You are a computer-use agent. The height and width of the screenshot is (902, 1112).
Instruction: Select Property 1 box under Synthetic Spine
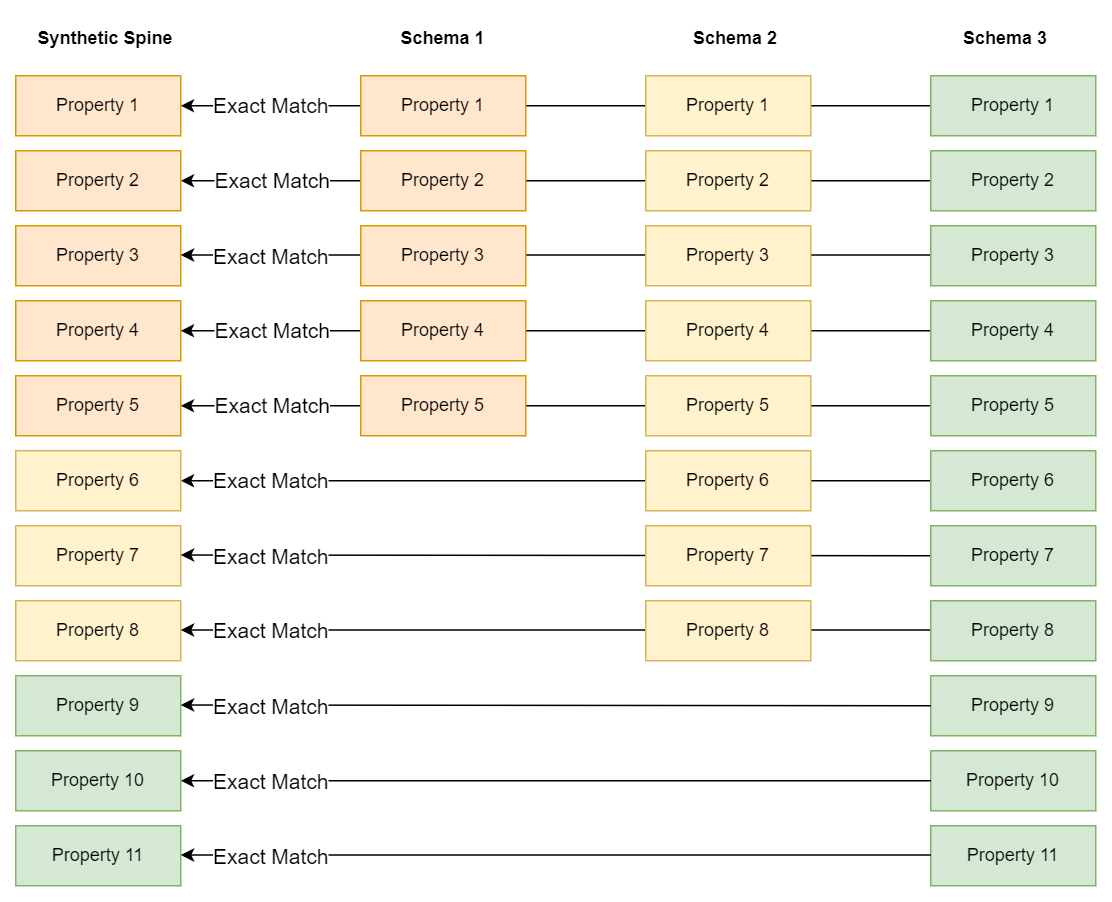coord(98,106)
